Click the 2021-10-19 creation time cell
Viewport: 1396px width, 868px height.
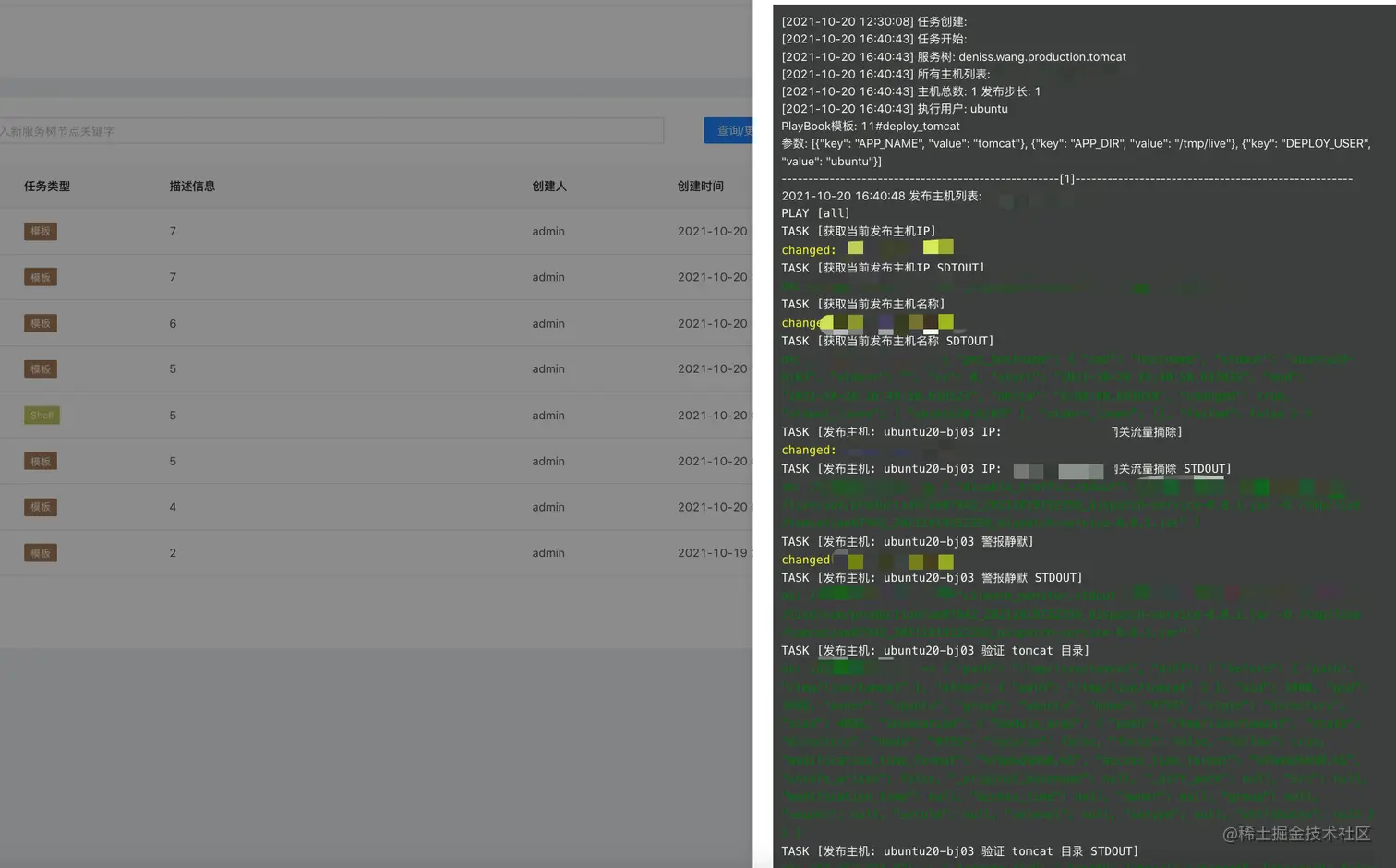pos(715,553)
